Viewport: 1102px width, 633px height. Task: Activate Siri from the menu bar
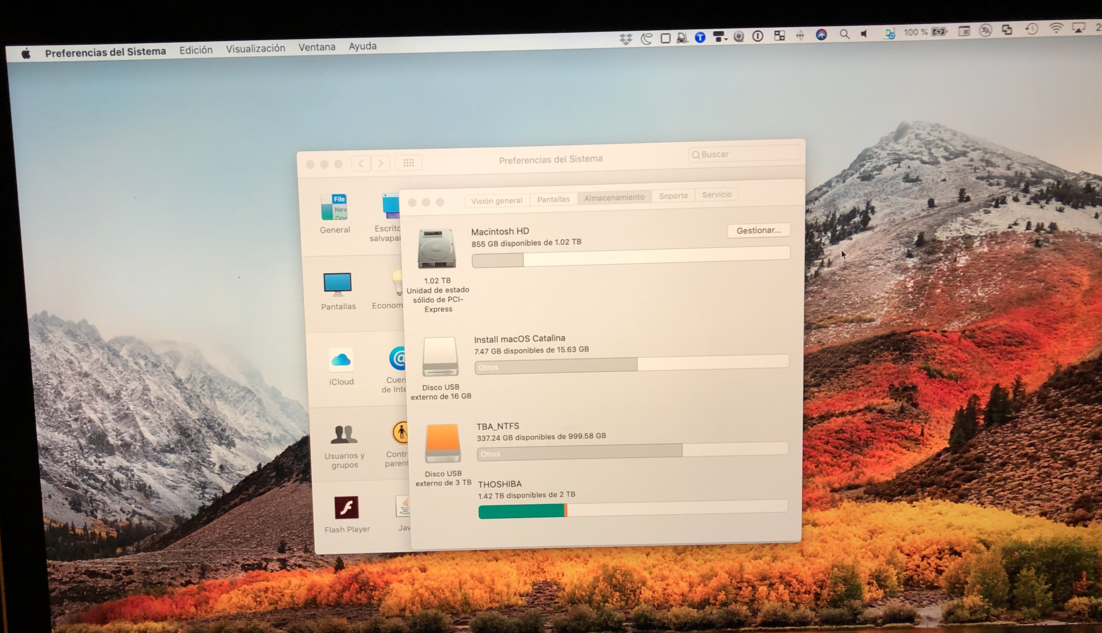(821, 34)
